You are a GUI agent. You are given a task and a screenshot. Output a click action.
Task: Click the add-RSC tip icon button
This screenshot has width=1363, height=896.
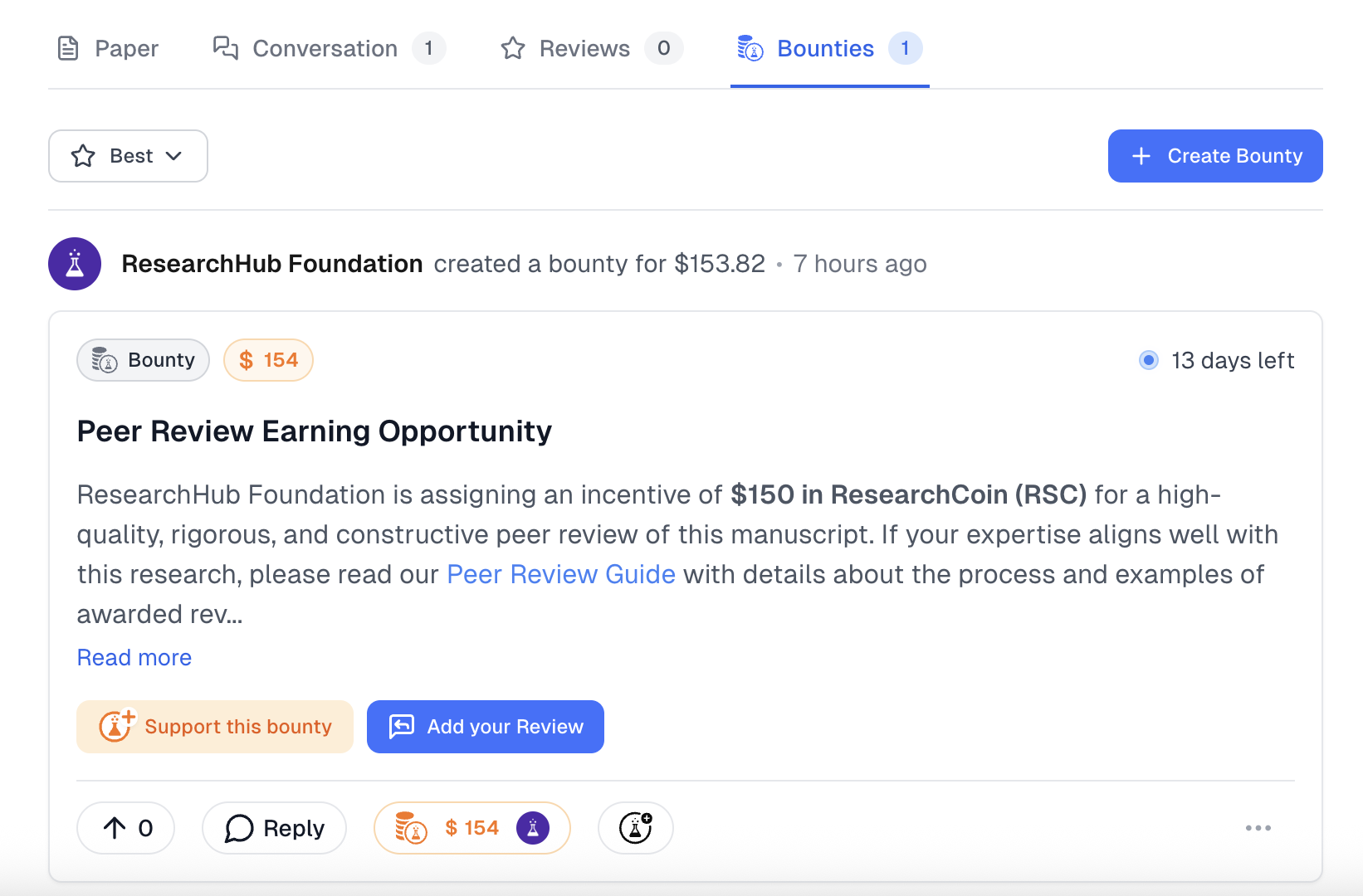click(636, 828)
